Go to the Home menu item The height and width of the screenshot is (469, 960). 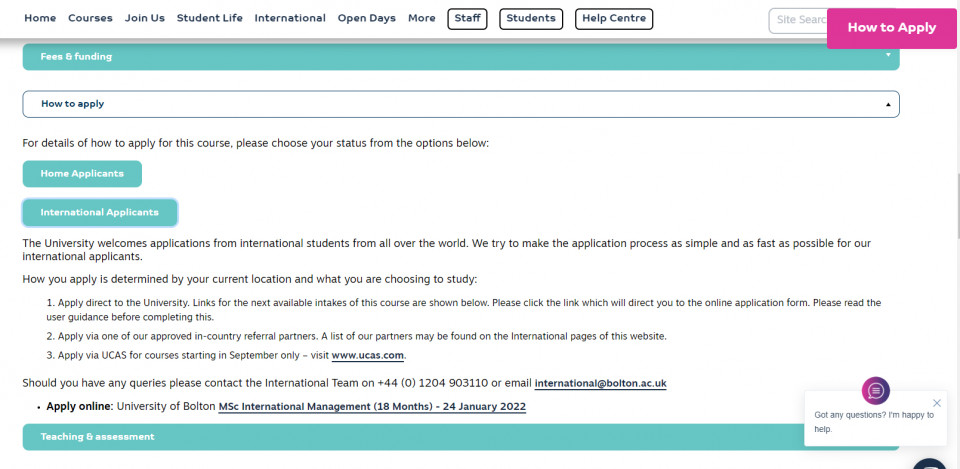point(40,18)
